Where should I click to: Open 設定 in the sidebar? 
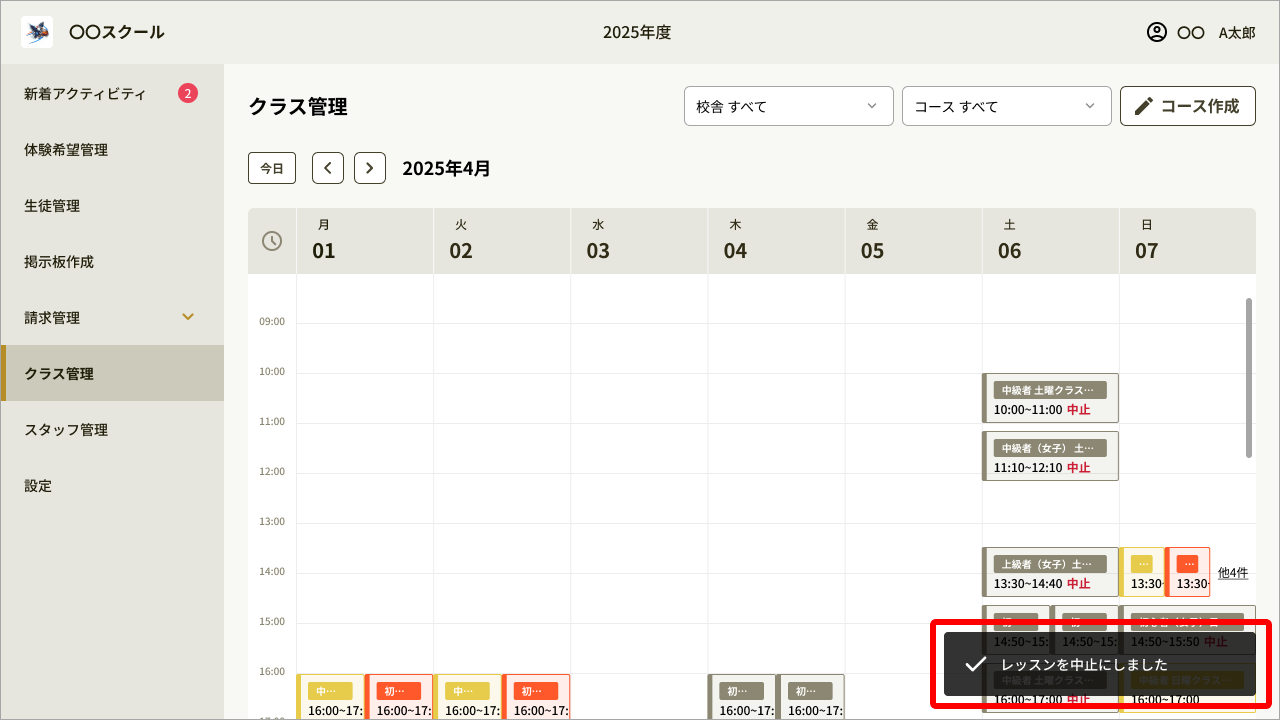tap(38, 486)
